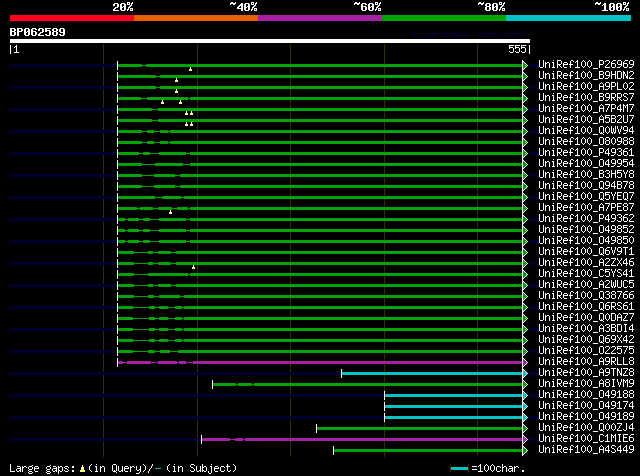Click the white query sequence bar
Image resolution: width=640 pixels, height=476 pixels.
tap(270, 41)
